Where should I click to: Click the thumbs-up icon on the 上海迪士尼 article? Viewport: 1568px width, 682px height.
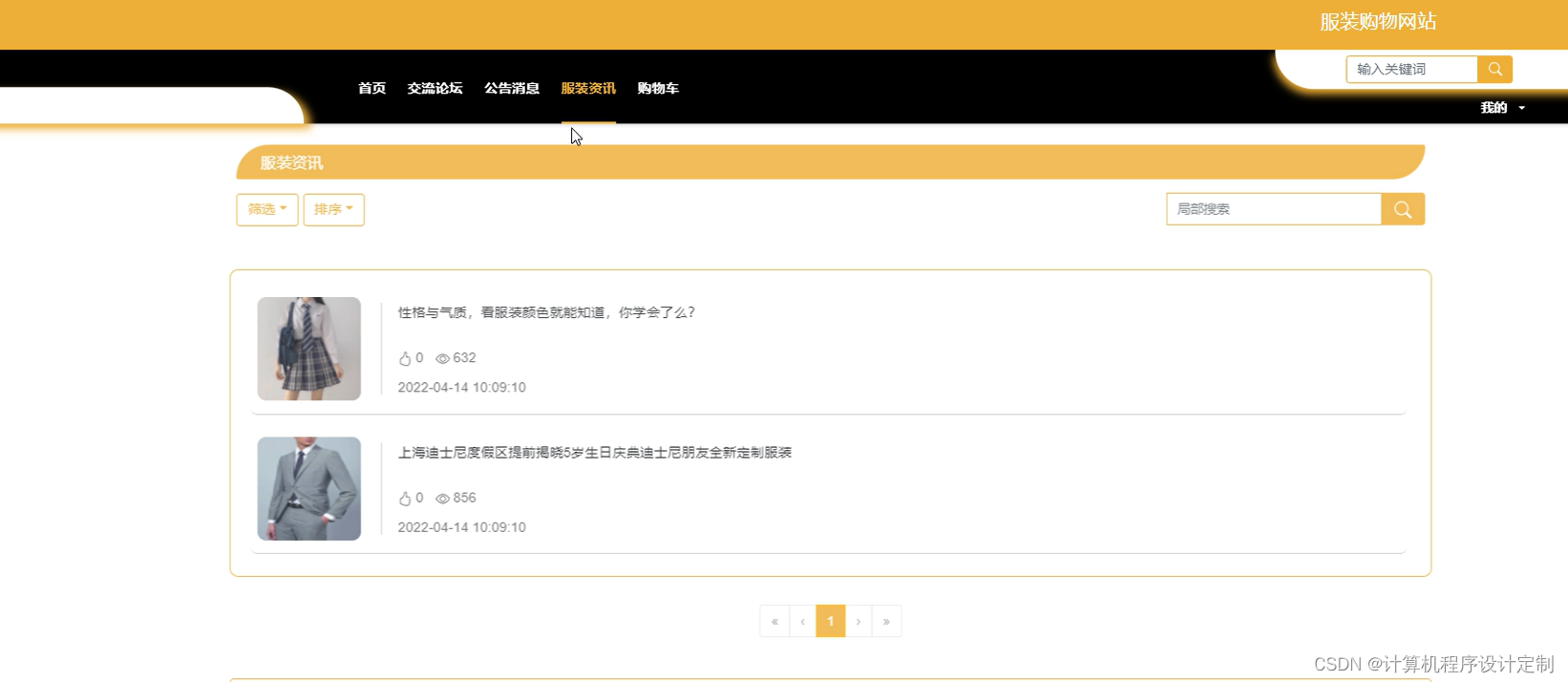(x=405, y=499)
